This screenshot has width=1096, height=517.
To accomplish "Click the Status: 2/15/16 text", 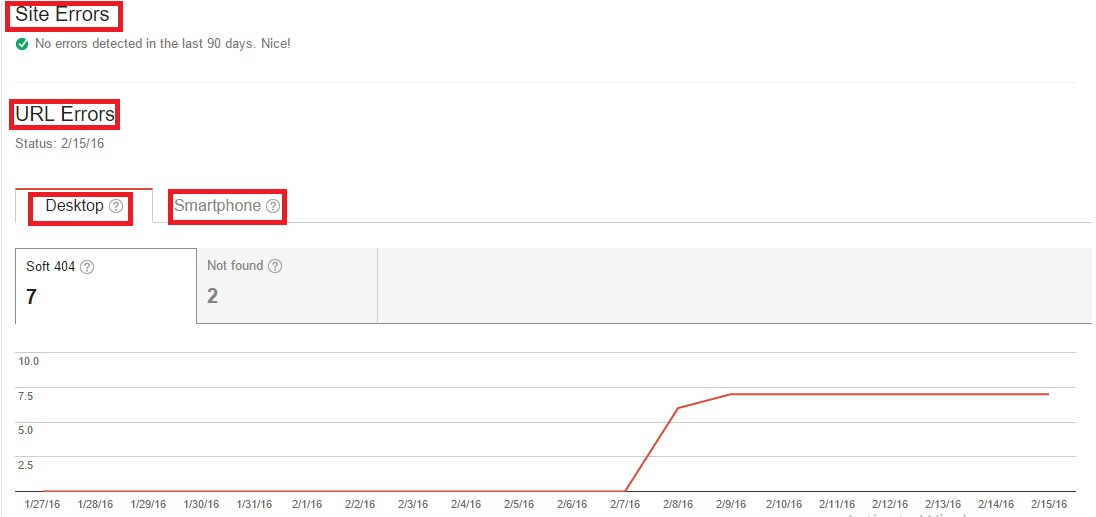I will (x=60, y=143).
